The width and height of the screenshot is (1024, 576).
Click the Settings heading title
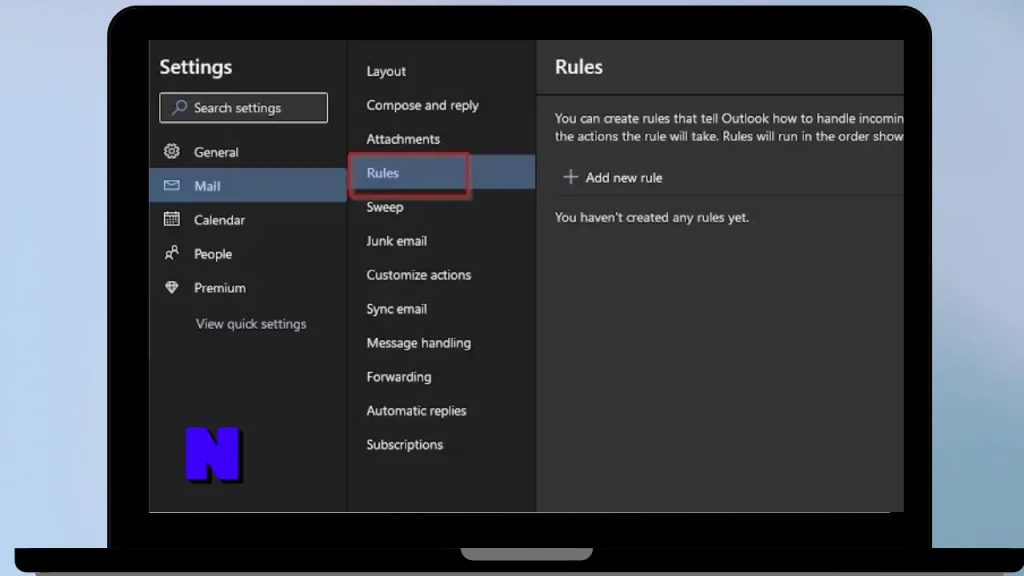195,67
